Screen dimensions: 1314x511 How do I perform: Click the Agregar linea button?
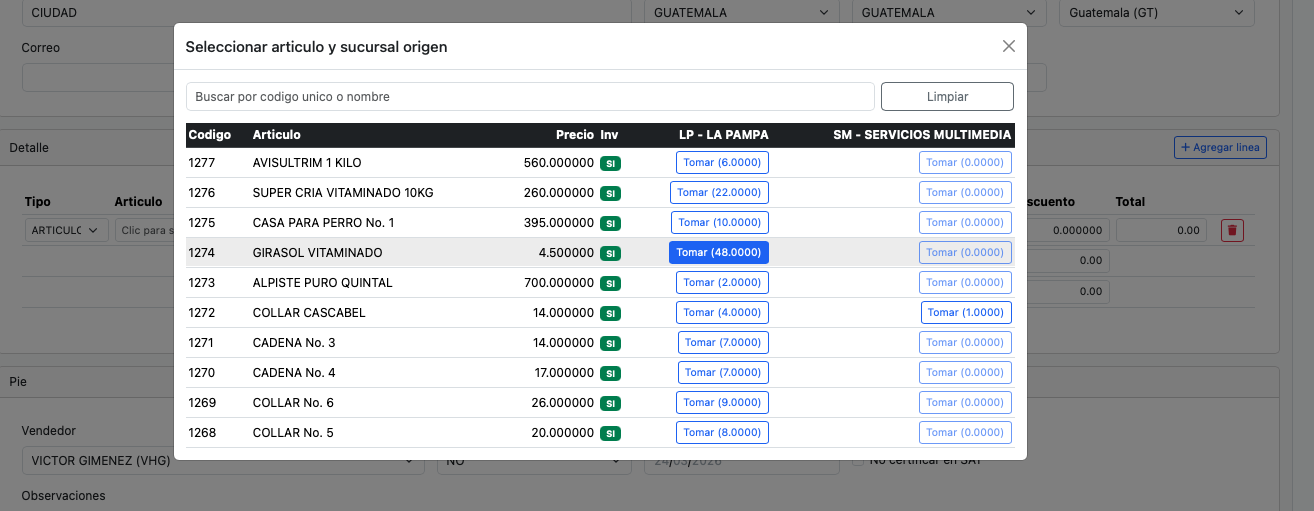[1220, 147]
